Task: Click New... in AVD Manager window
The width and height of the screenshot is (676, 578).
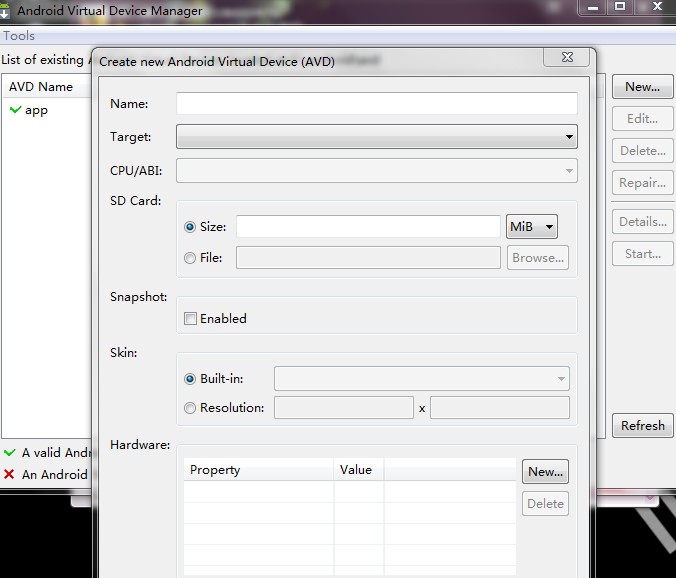Action: pos(642,87)
